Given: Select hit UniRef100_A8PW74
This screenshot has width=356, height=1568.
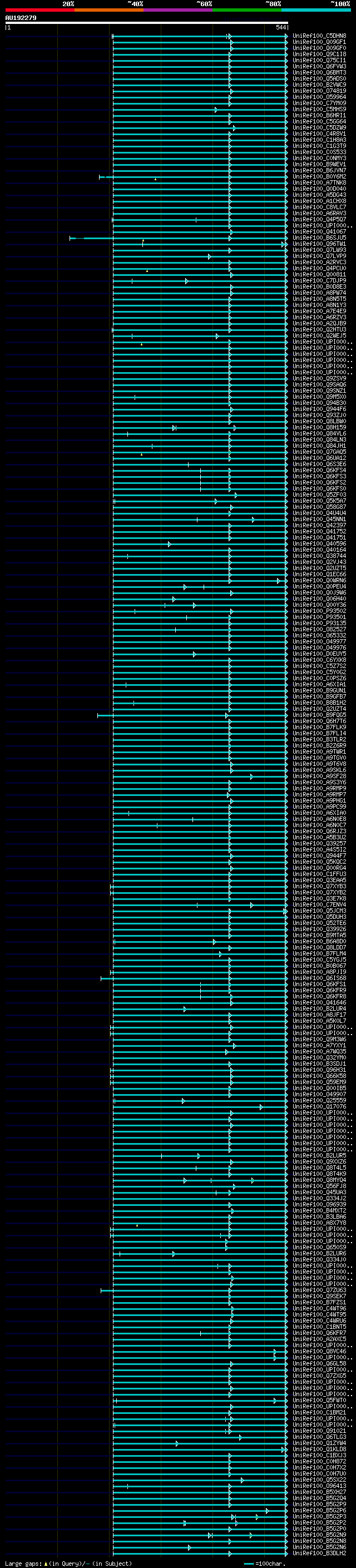Looking at the screenshot, I should (x=319, y=293).
